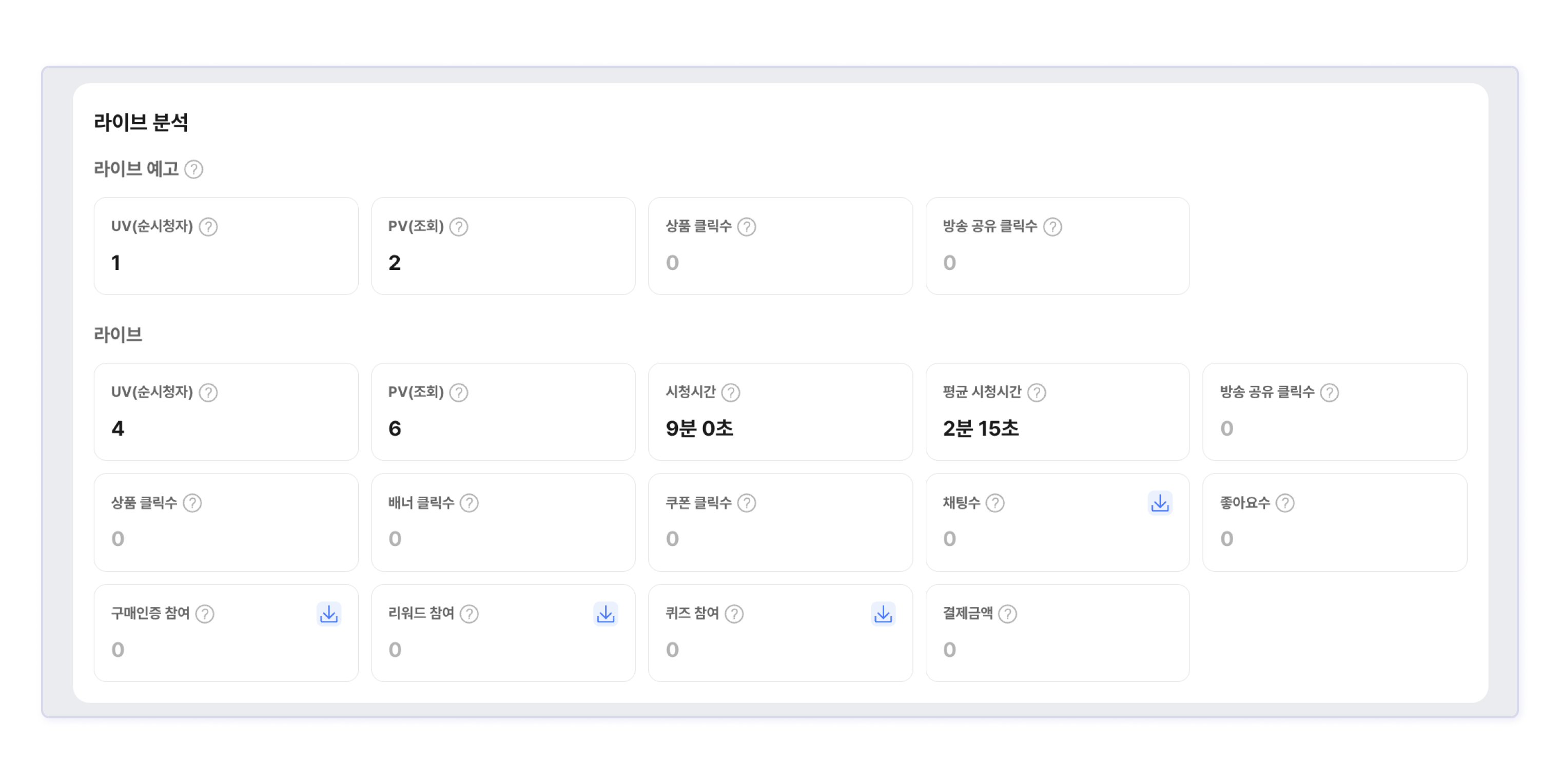1560x784 pixels.
Task: Click help icon for 채팅수
Action: (995, 503)
